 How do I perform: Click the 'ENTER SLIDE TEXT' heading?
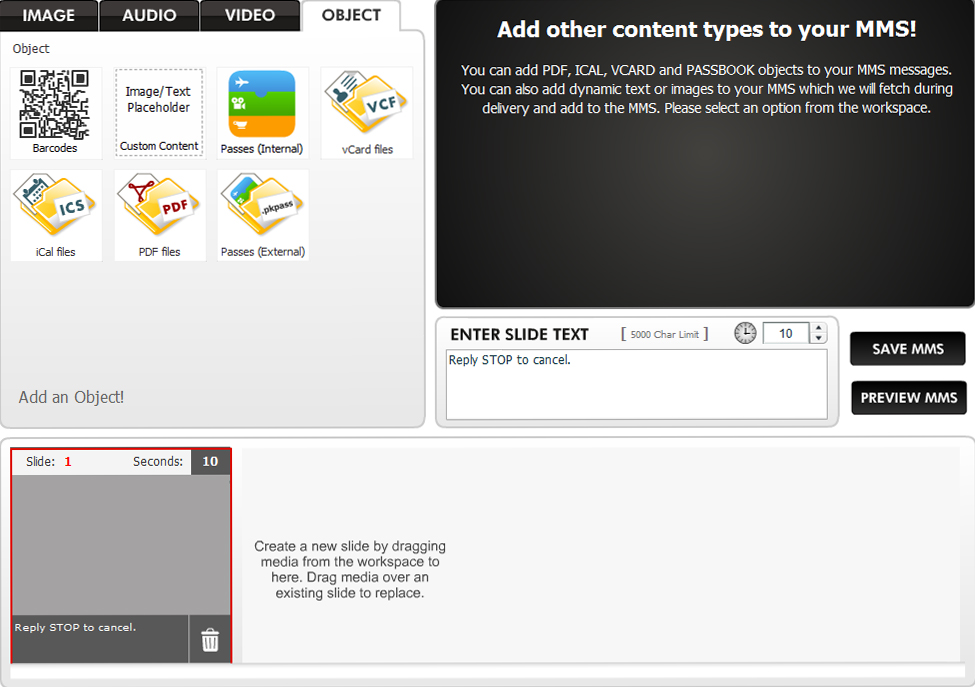519,334
